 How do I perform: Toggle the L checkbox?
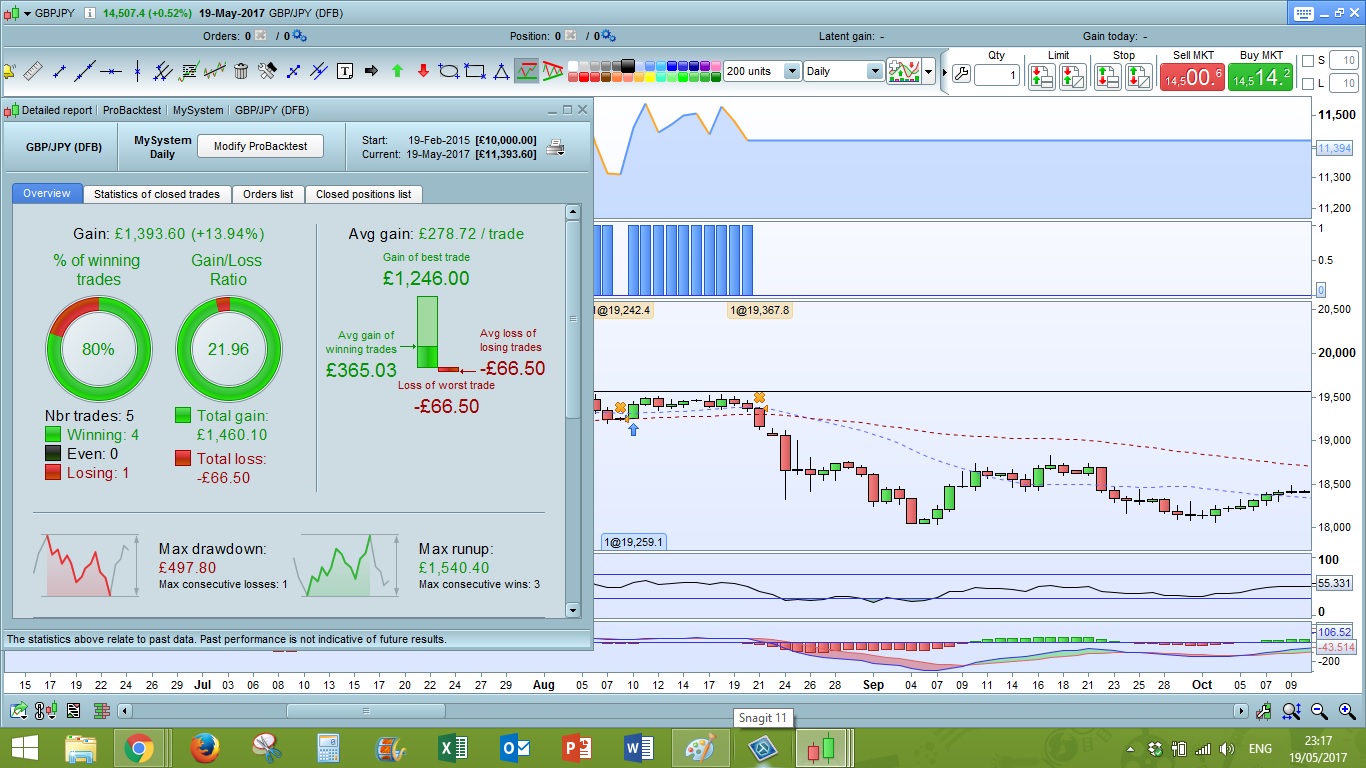pyautogui.click(x=1308, y=83)
